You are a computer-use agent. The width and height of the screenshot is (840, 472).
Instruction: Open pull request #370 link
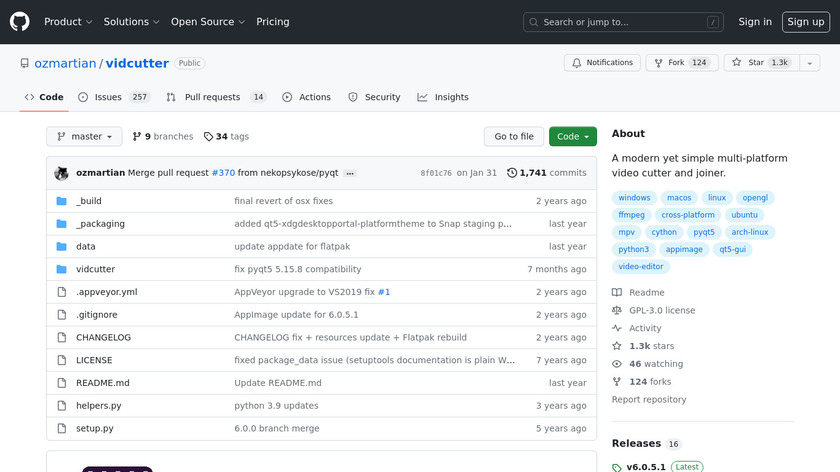point(223,173)
